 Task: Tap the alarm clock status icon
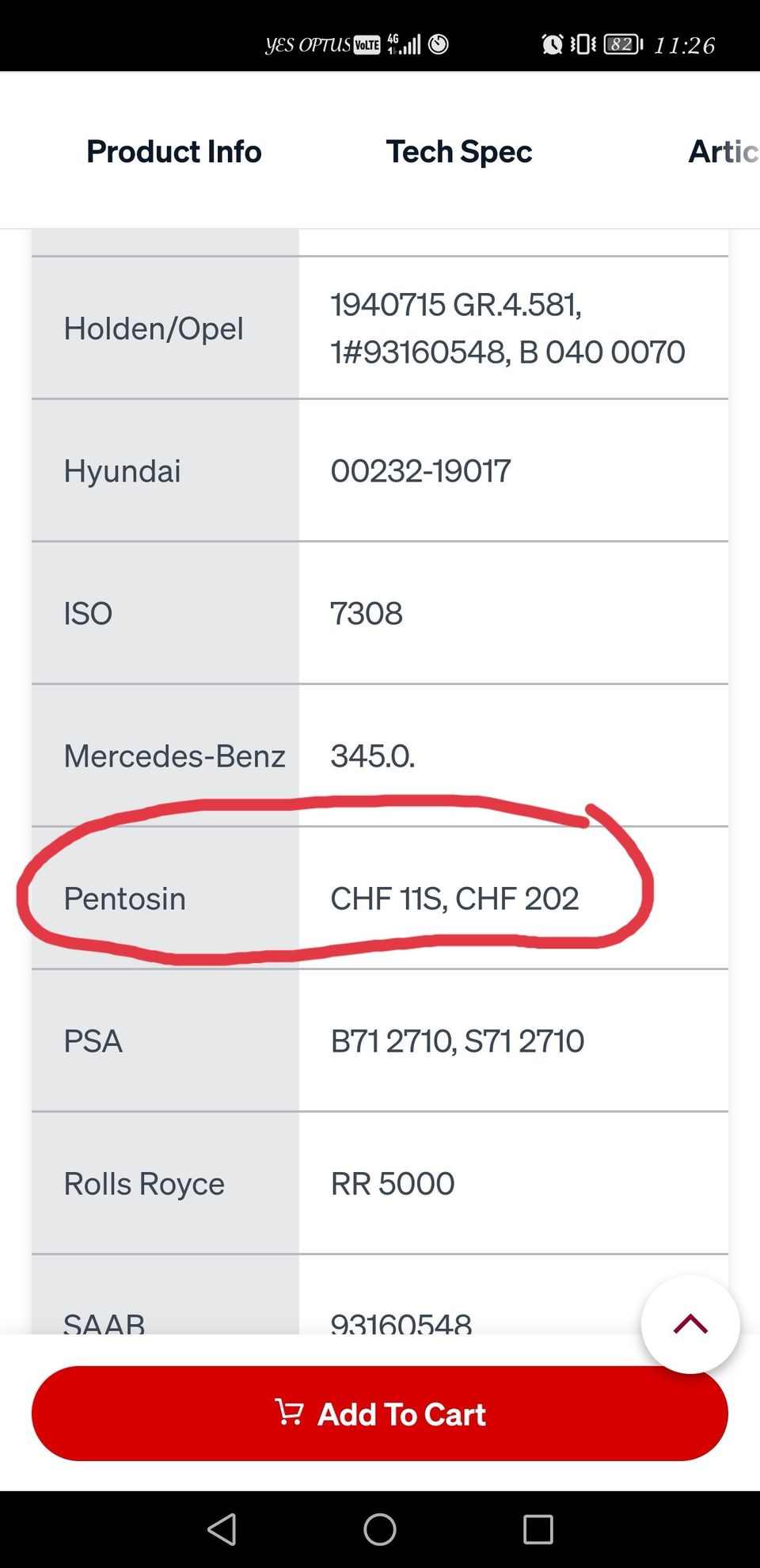tap(553, 44)
